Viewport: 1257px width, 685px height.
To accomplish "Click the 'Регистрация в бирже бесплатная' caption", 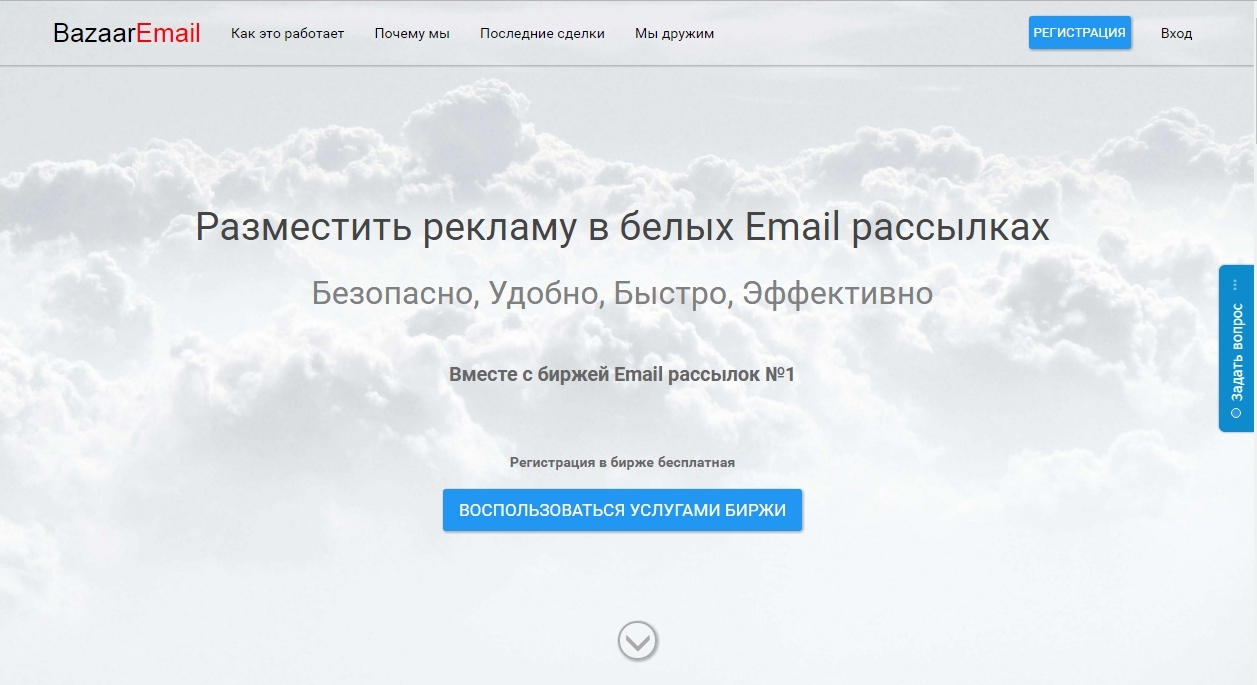I will coord(622,462).
